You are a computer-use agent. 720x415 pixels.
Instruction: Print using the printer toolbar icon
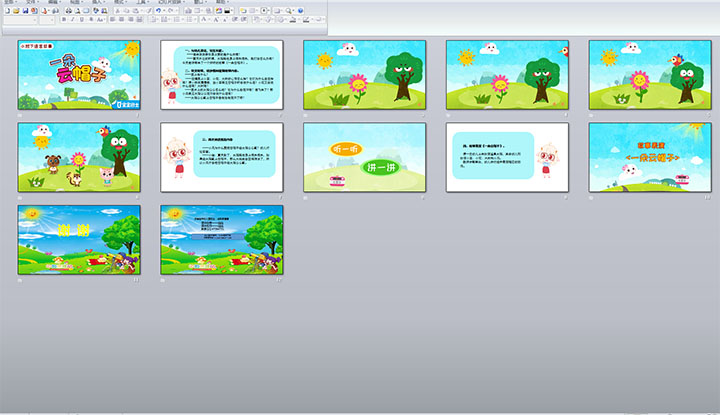click(x=68, y=11)
